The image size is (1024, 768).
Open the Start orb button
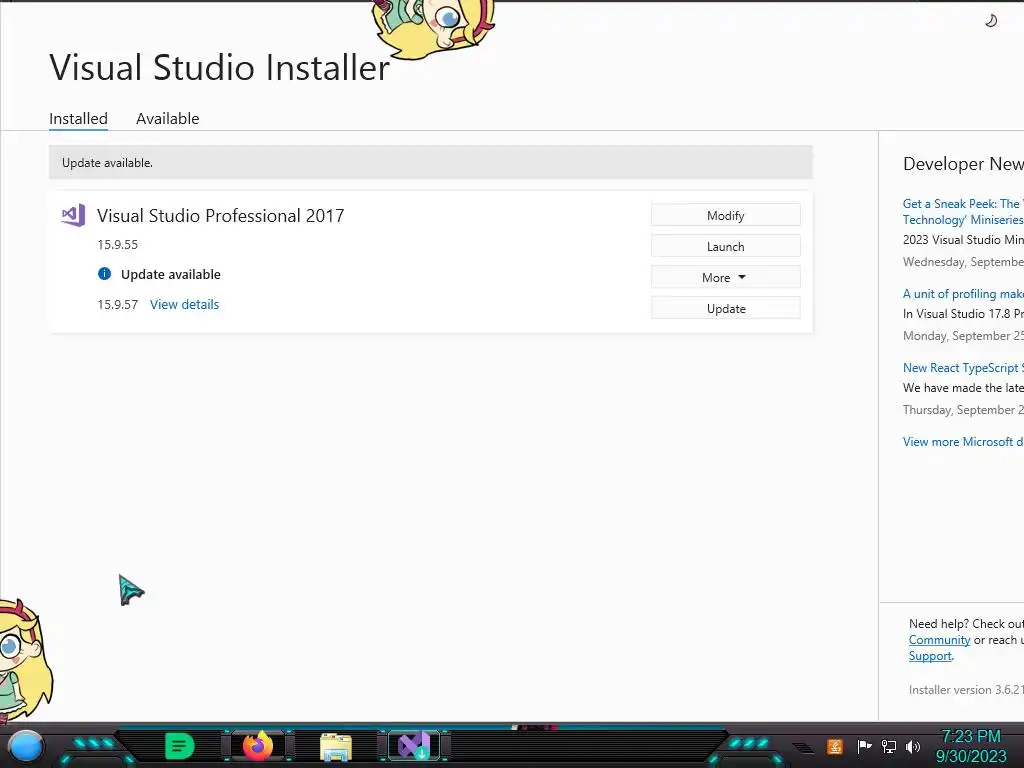(x=25, y=746)
